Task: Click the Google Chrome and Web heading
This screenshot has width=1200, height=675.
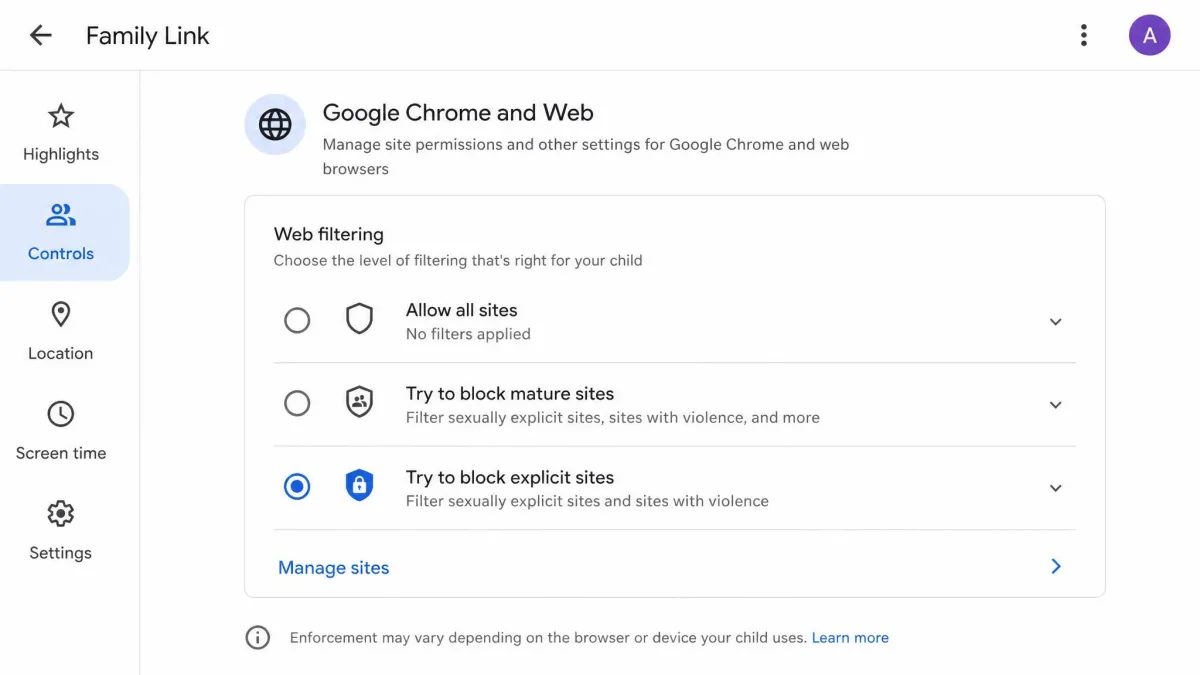Action: click(x=458, y=113)
